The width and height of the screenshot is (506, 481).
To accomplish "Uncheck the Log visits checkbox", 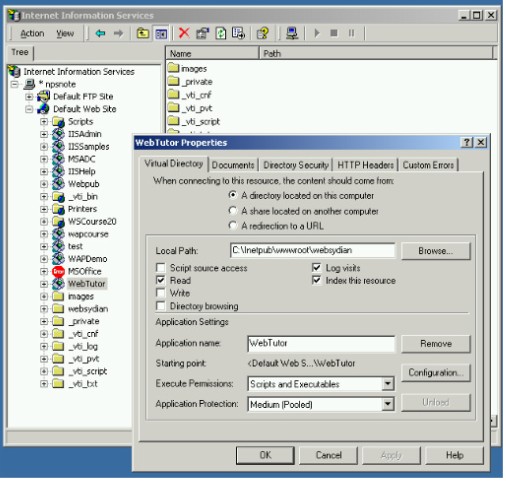I will pyautogui.click(x=316, y=268).
